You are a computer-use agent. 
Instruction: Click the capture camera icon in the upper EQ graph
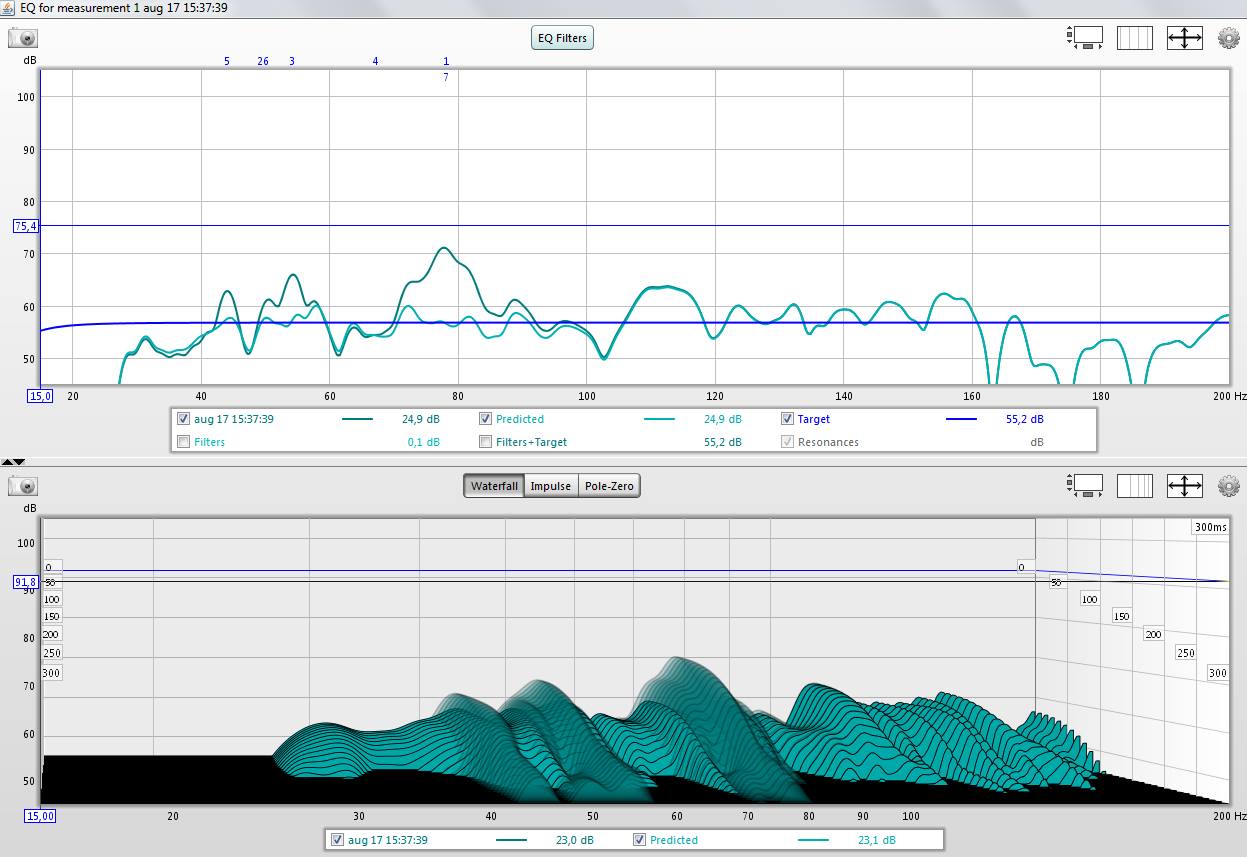tap(23, 38)
